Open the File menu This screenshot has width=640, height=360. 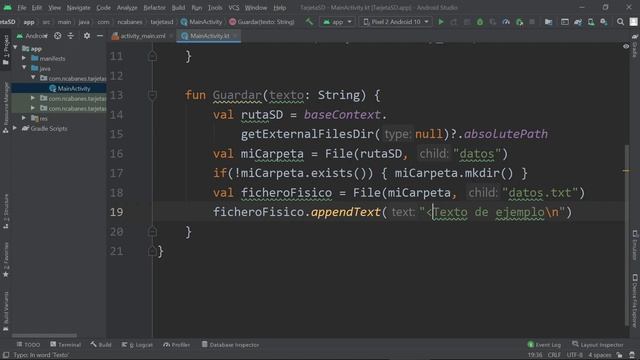22,7
